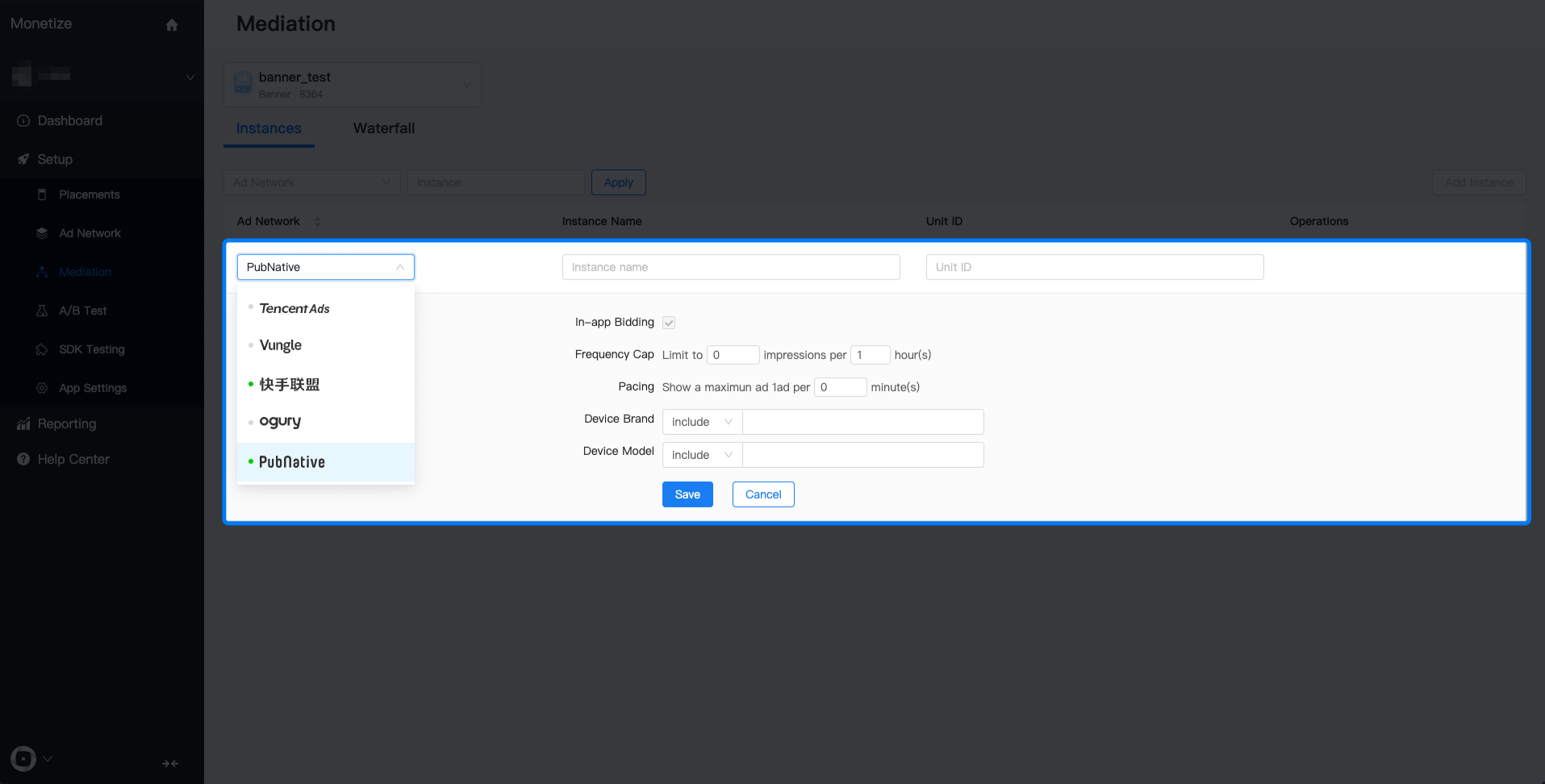Image resolution: width=1545 pixels, height=784 pixels.
Task: Click the Frequency Cap impressions limit field
Action: click(x=733, y=355)
